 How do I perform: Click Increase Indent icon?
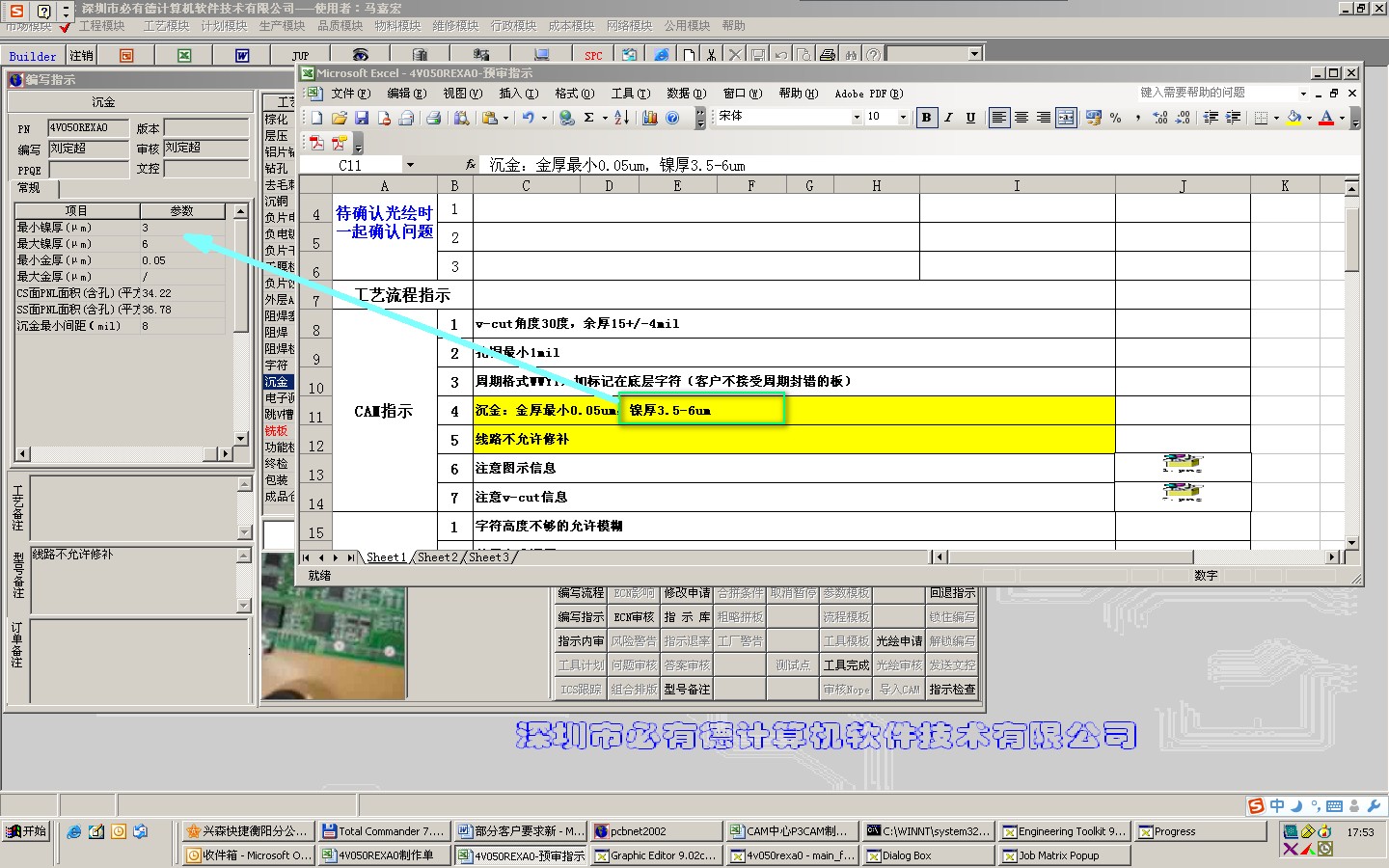[x=1233, y=118]
